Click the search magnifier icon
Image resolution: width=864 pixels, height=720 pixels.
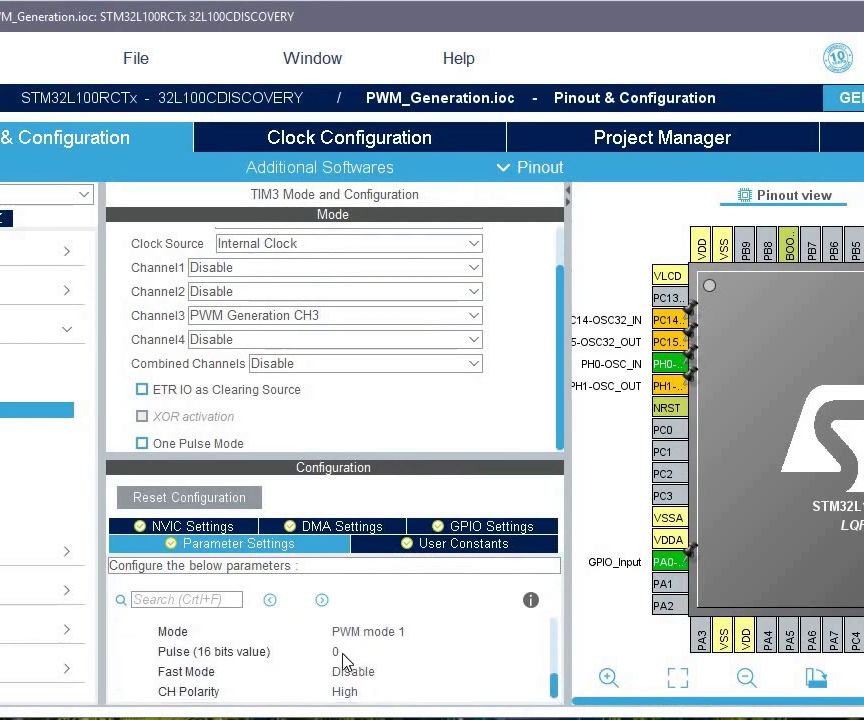click(121, 600)
